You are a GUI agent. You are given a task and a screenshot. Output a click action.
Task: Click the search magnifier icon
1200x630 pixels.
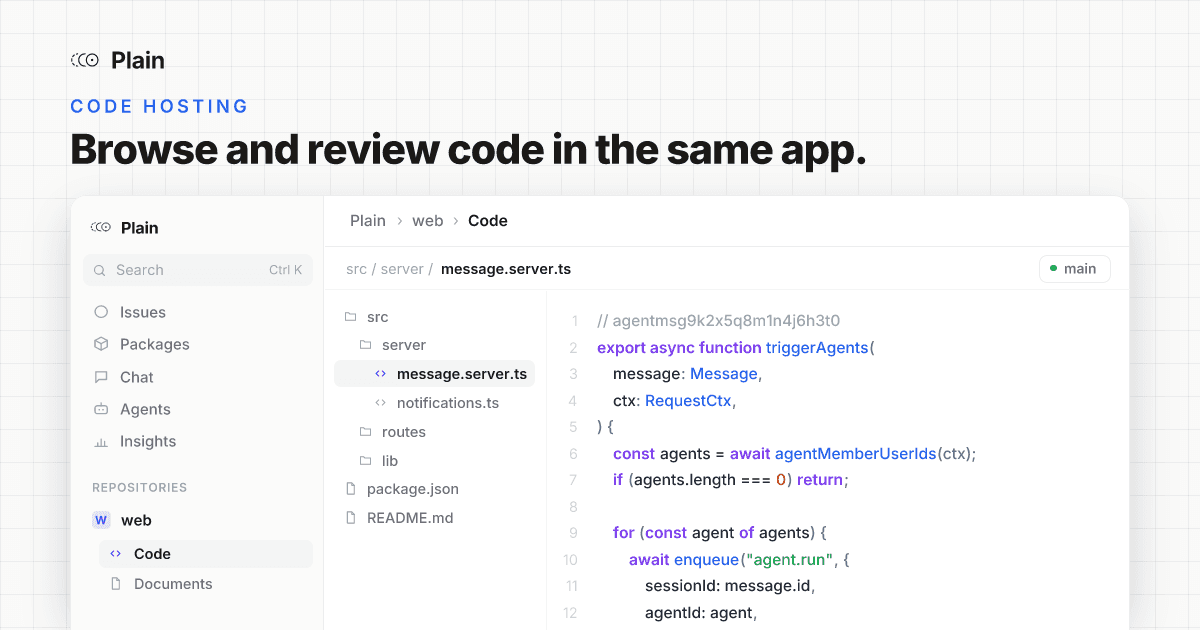click(x=100, y=270)
